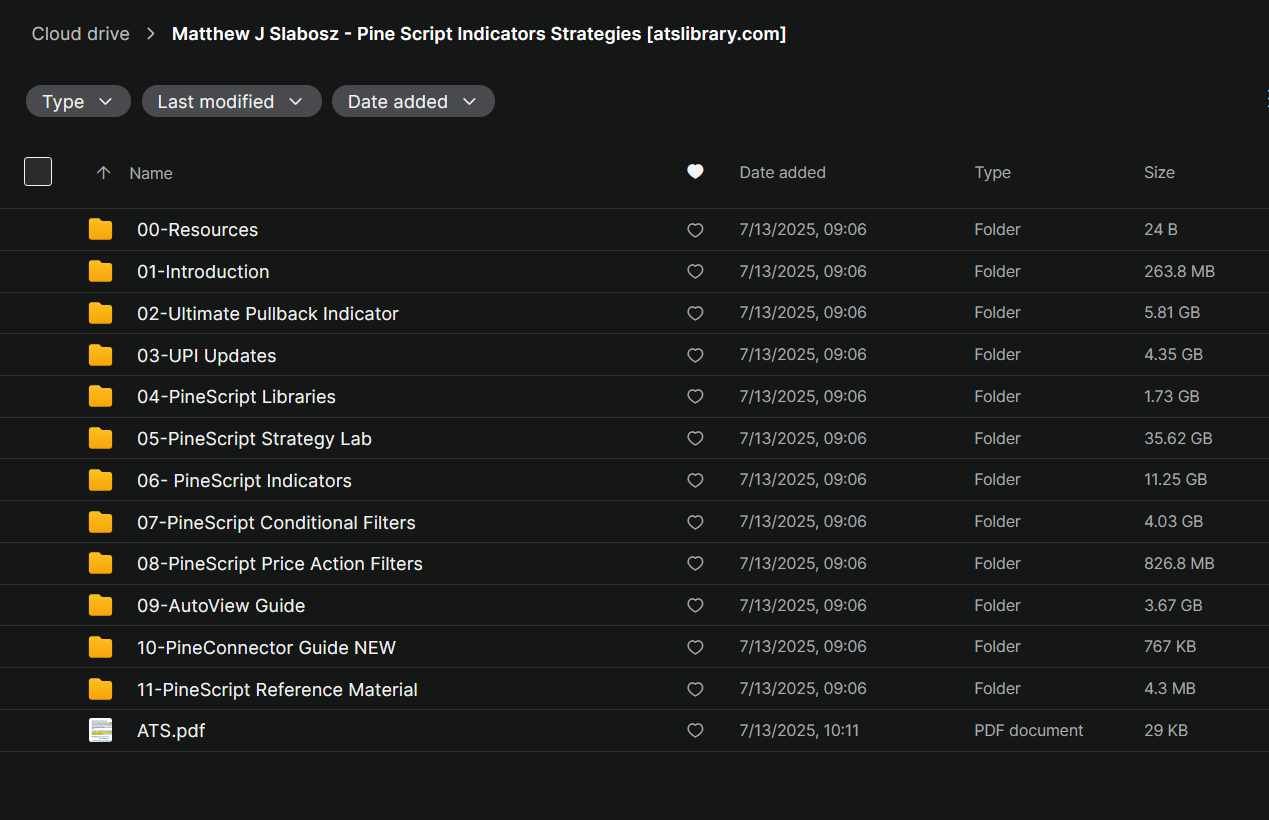Click the 11-PineScript Reference Material folder icon

[100, 689]
